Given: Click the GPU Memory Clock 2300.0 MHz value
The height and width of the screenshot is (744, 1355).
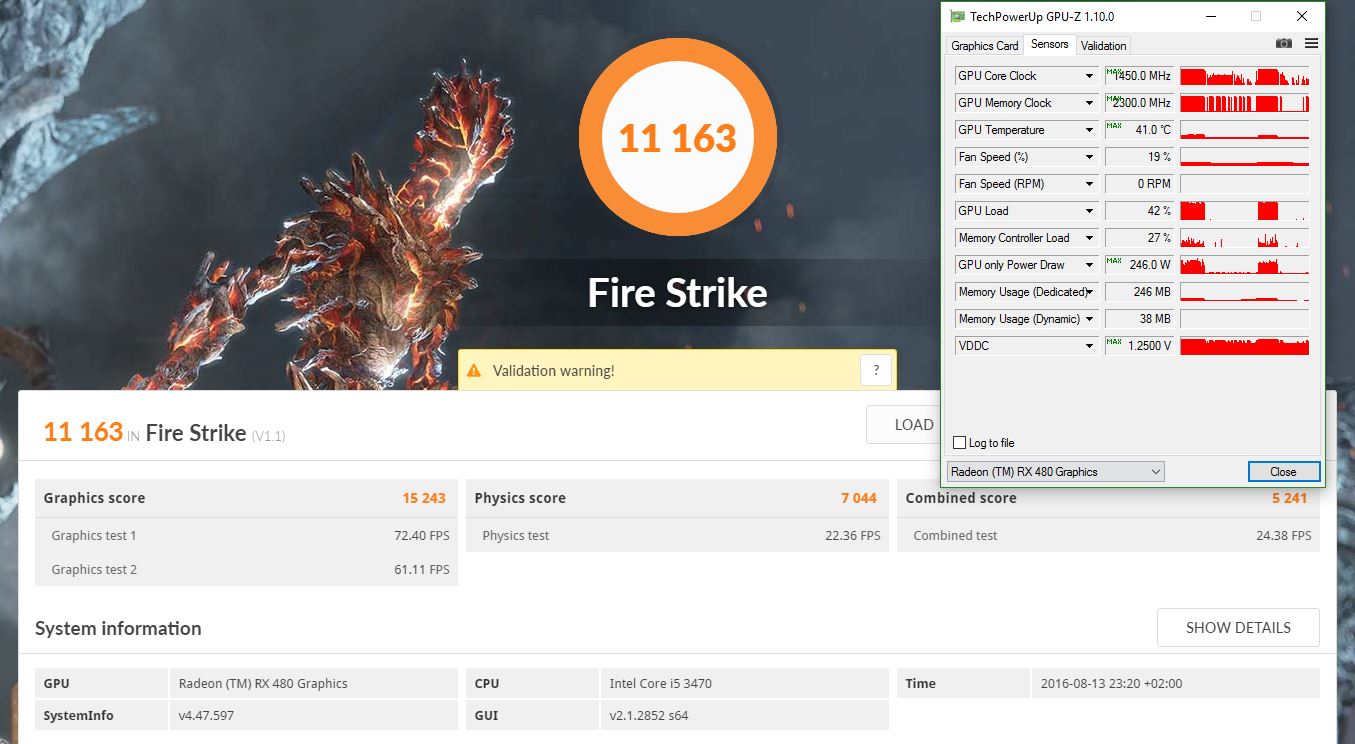Looking at the screenshot, I should (x=1139, y=103).
